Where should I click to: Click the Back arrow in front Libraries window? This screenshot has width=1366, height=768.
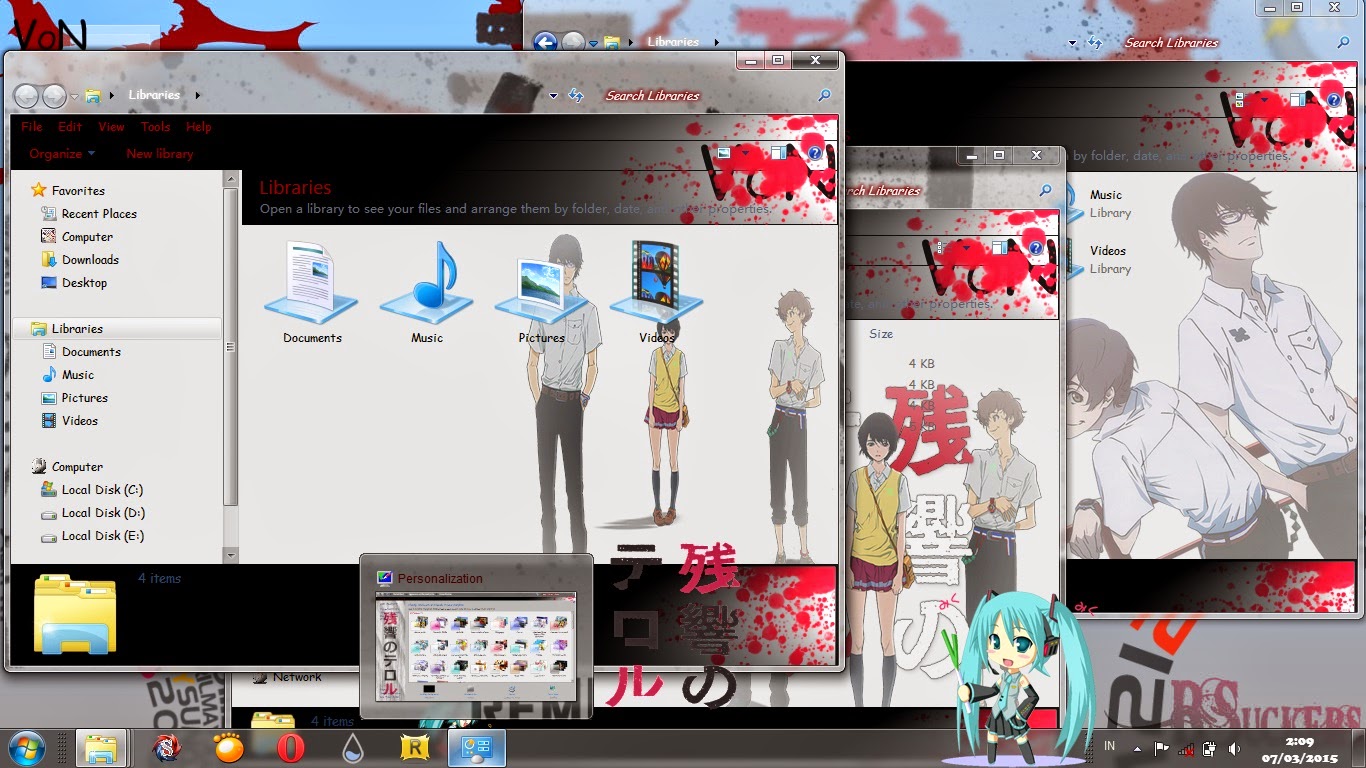coord(26,96)
